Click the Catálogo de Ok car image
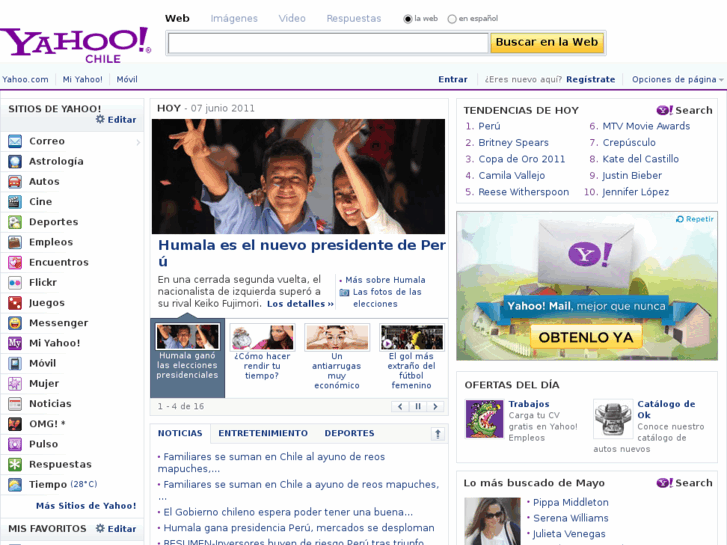 point(612,419)
